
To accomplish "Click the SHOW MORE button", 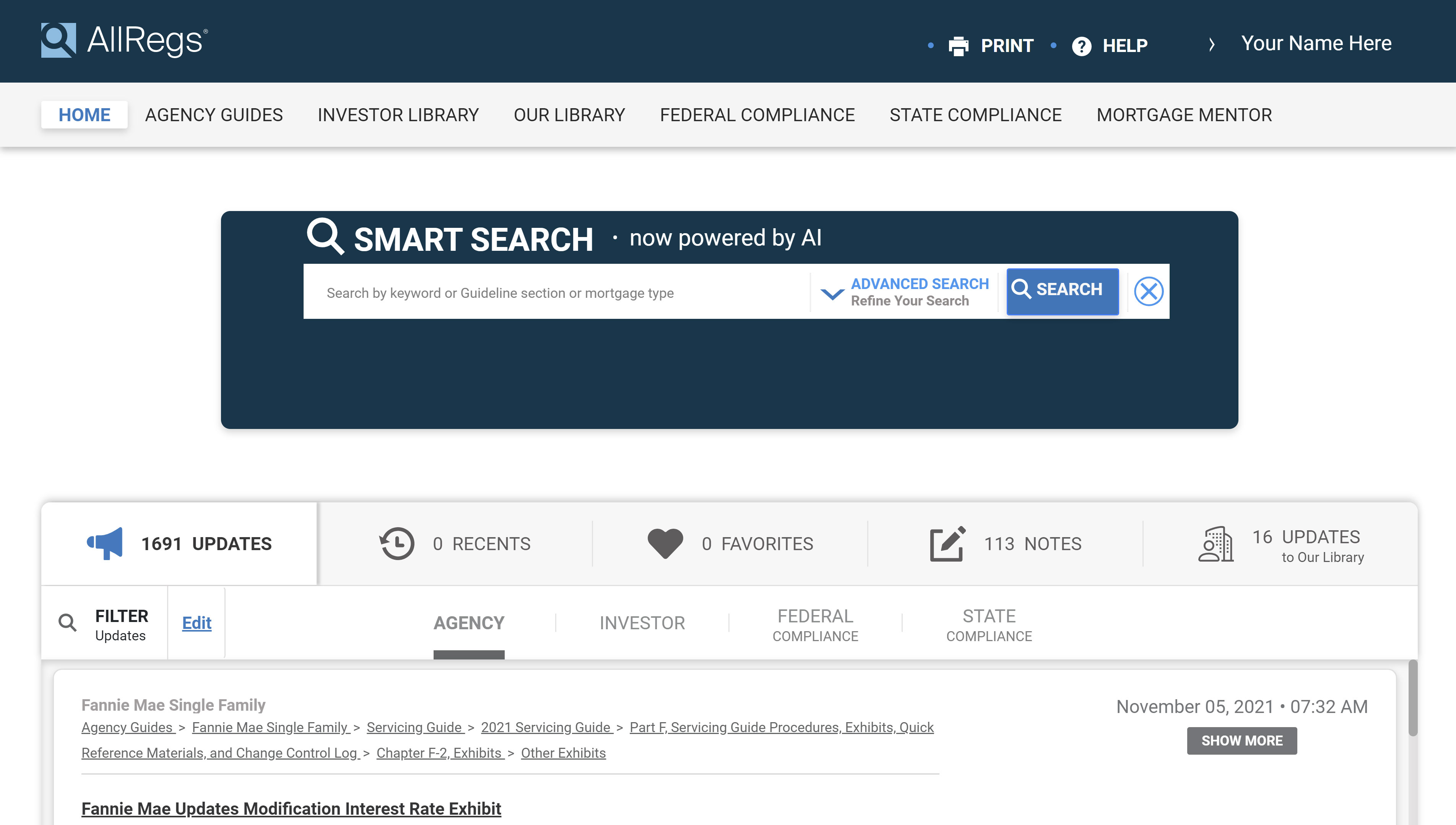I will [x=1242, y=741].
